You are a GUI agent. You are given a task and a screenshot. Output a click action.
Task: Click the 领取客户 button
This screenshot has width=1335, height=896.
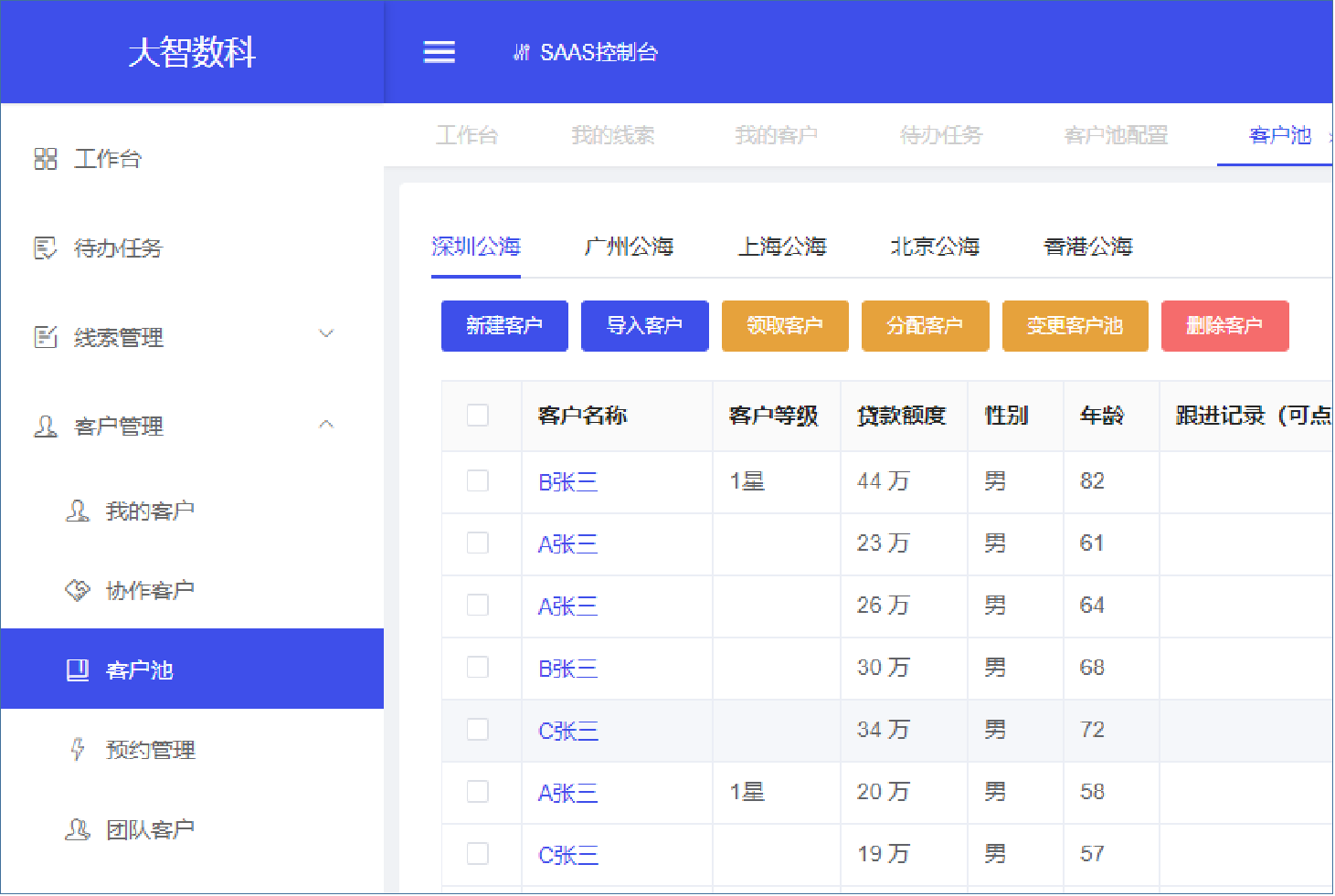pyautogui.click(x=785, y=326)
